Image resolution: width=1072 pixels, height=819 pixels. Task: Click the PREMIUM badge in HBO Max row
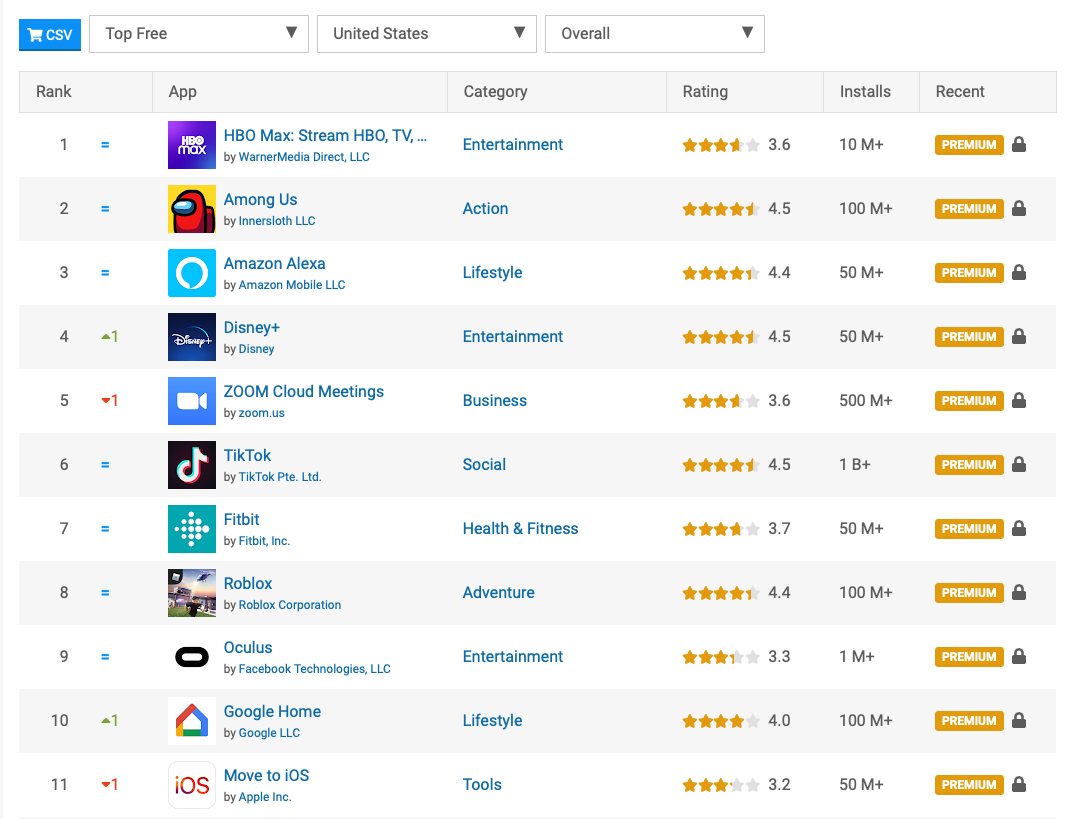(969, 145)
